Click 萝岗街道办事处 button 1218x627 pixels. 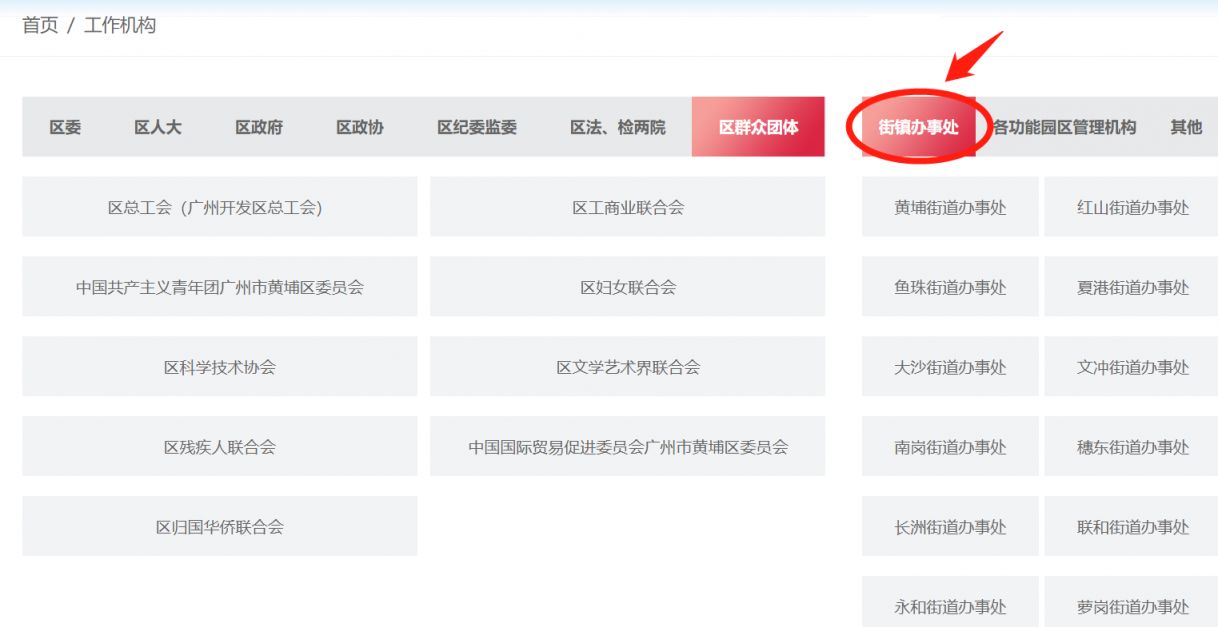pyautogui.click(x=1132, y=603)
